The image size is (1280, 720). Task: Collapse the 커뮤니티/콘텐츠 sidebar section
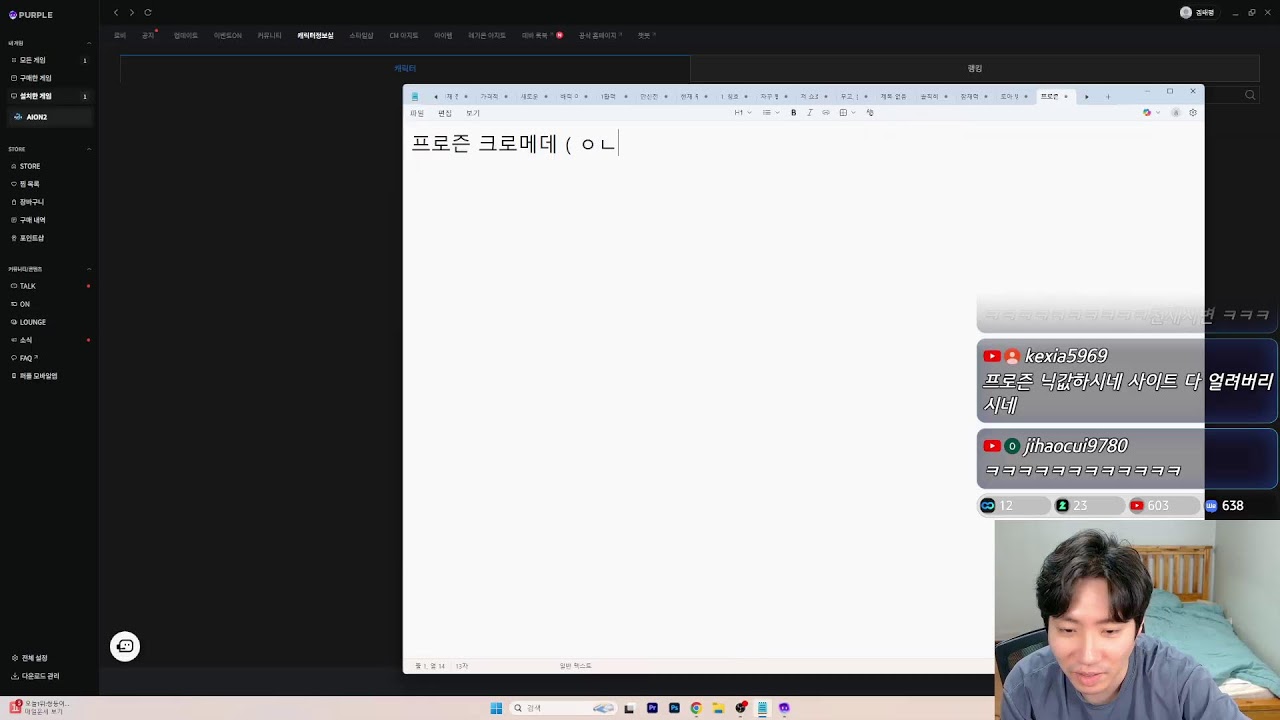pos(89,269)
